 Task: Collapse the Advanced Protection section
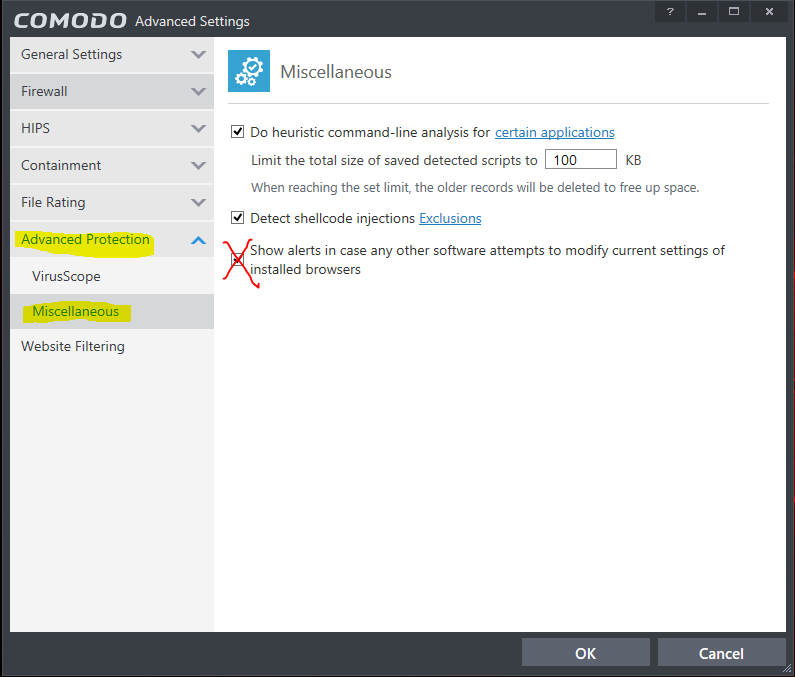coord(198,240)
